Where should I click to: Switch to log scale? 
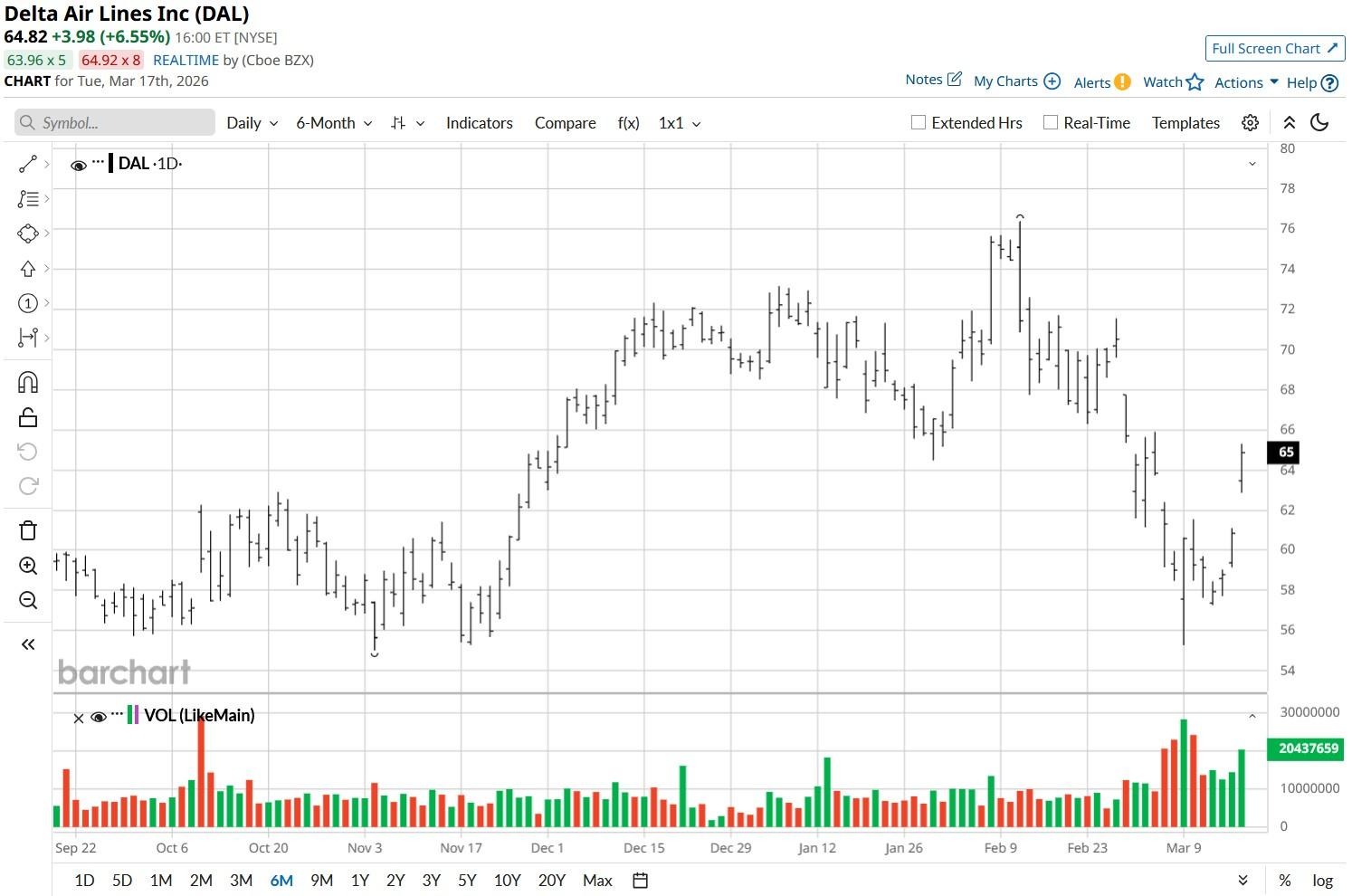[1322, 881]
